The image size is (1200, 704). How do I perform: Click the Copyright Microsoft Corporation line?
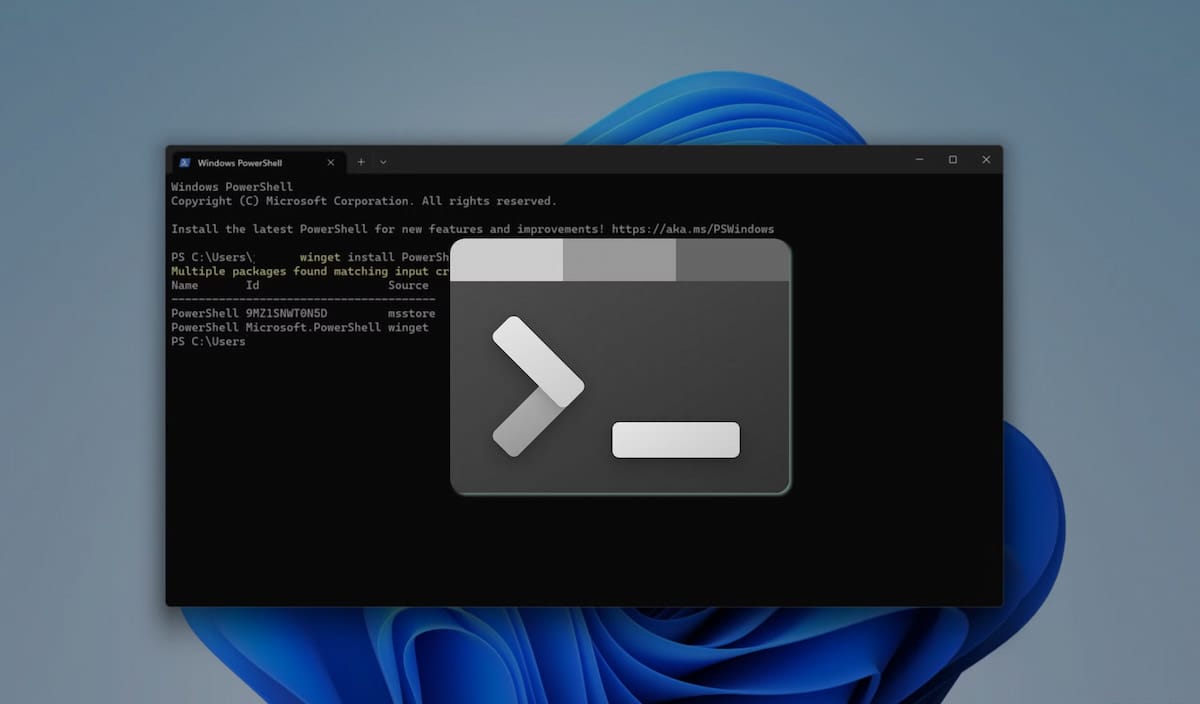[x=364, y=201]
